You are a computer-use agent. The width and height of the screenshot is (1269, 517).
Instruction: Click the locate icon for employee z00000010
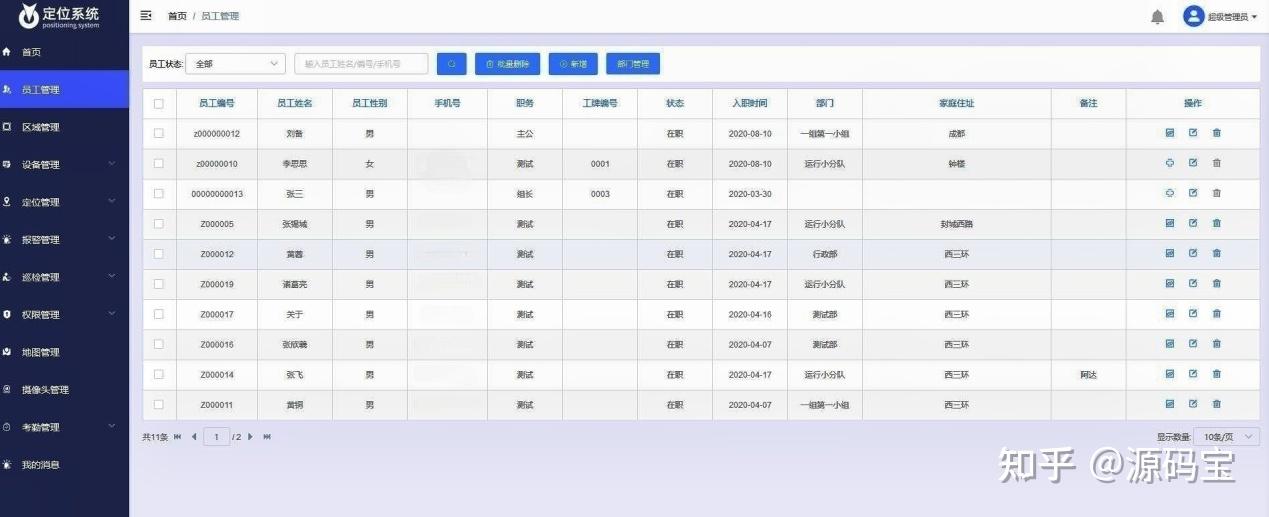click(x=1169, y=163)
